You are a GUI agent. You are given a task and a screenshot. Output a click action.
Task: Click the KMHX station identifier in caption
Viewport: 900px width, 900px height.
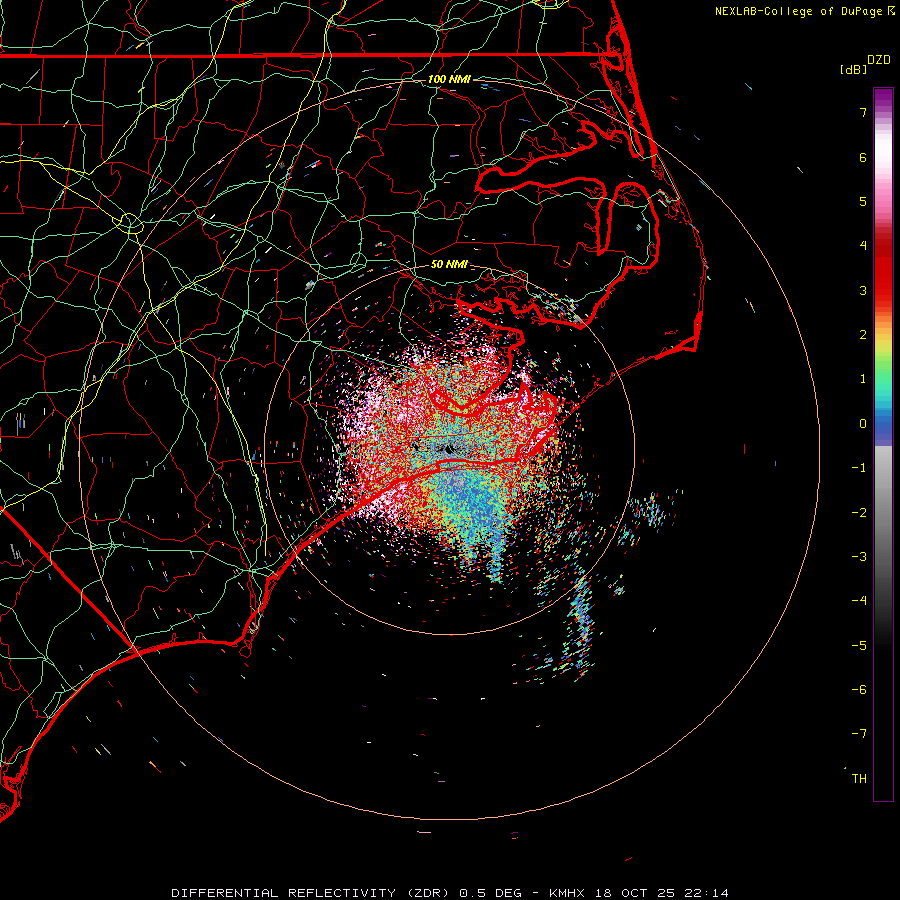(x=567, y=893)
